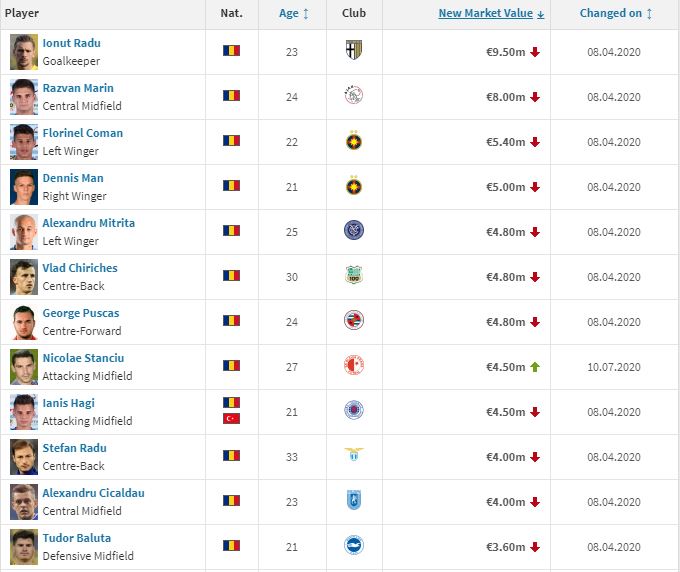The image size is (680, 572).
Task: Click the Brighton crest in Tudor Baluta row
Action: [x=354, y=545]
